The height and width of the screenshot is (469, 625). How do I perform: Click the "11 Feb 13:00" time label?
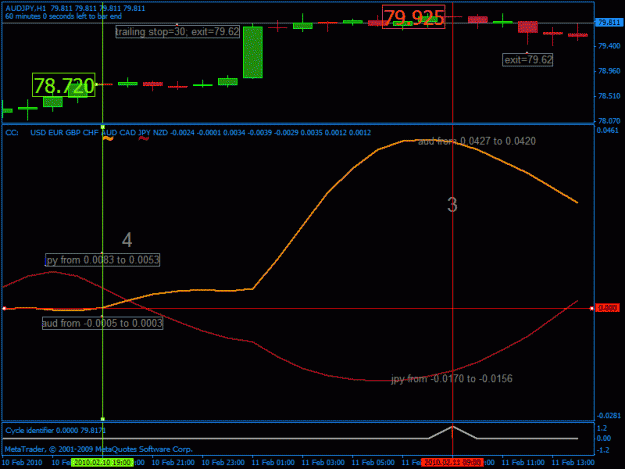click(x=573, y=462)
